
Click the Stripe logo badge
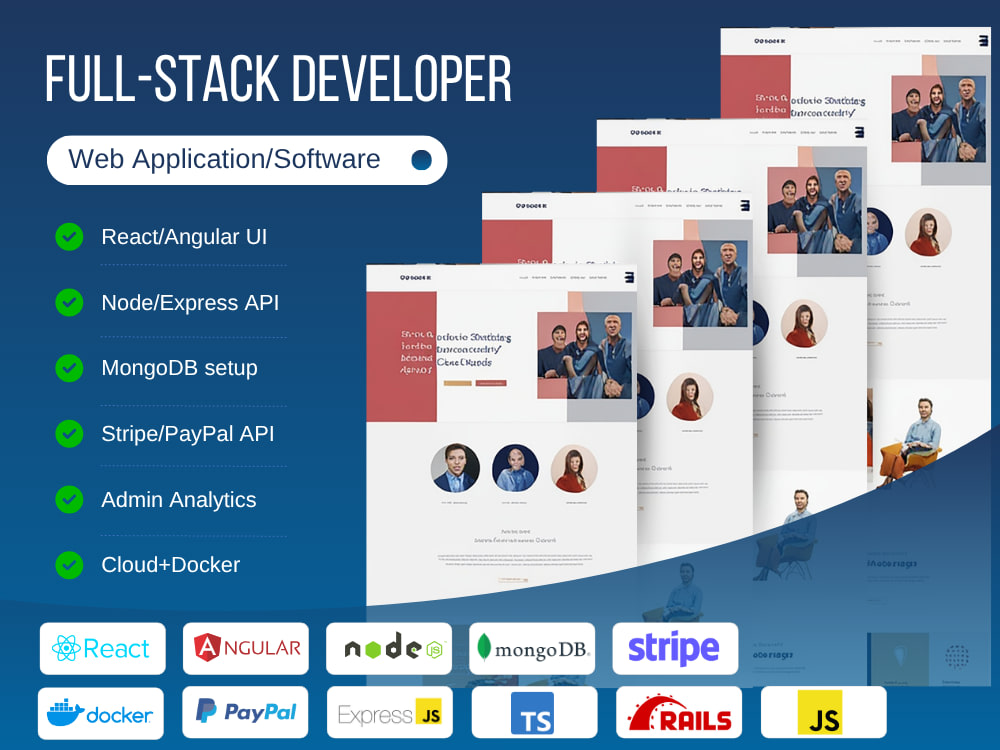click(675, 649)
